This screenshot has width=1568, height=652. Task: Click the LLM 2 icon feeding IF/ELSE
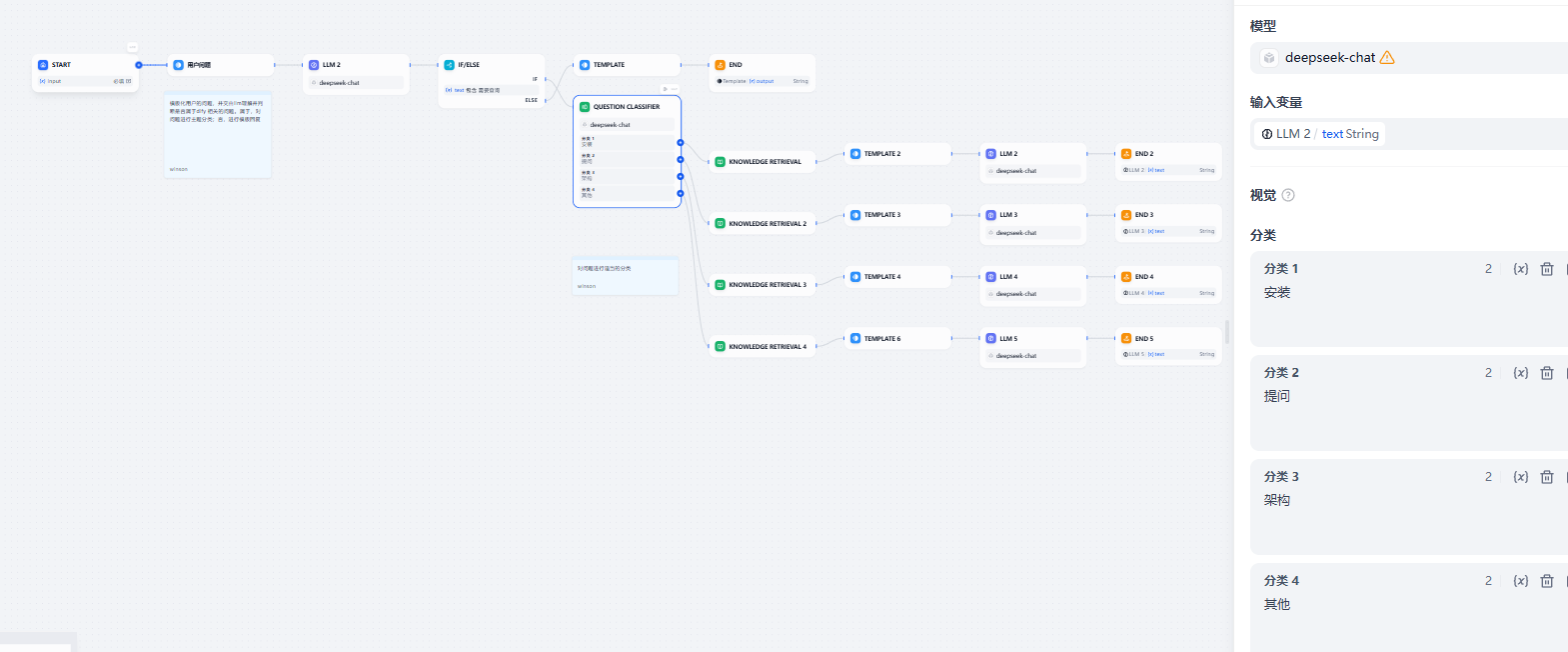(314, 65)
